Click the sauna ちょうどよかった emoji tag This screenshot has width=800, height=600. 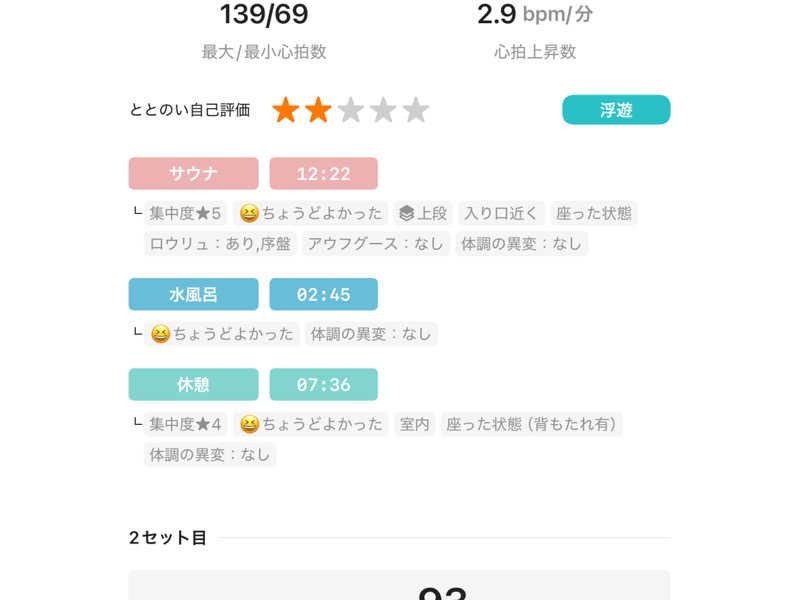coord(311,213)
